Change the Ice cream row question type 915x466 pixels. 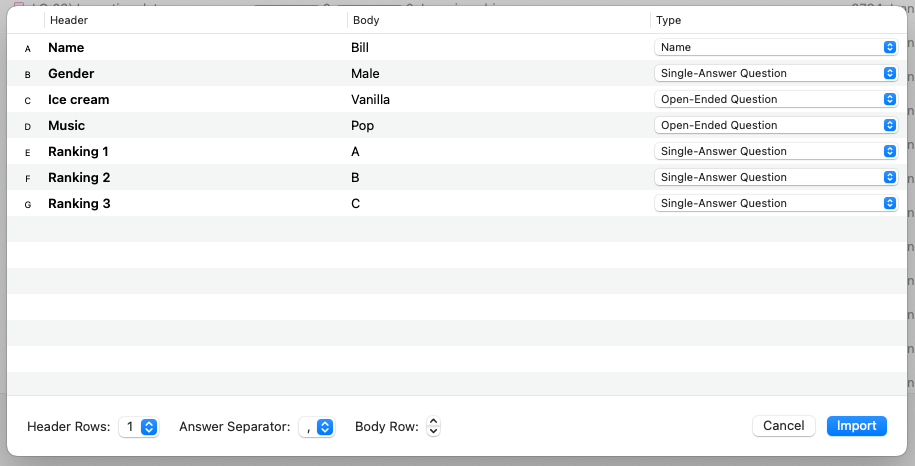point(775,99)
